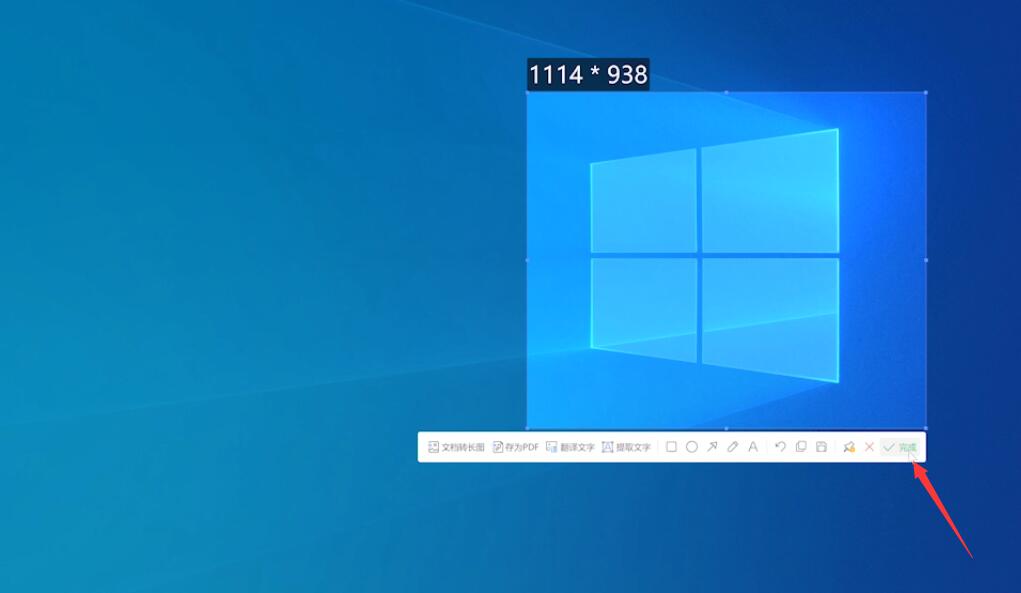Click the right edge middle selection handle
The width and height of the screenshot is (1021, 593).
point(926,260)
